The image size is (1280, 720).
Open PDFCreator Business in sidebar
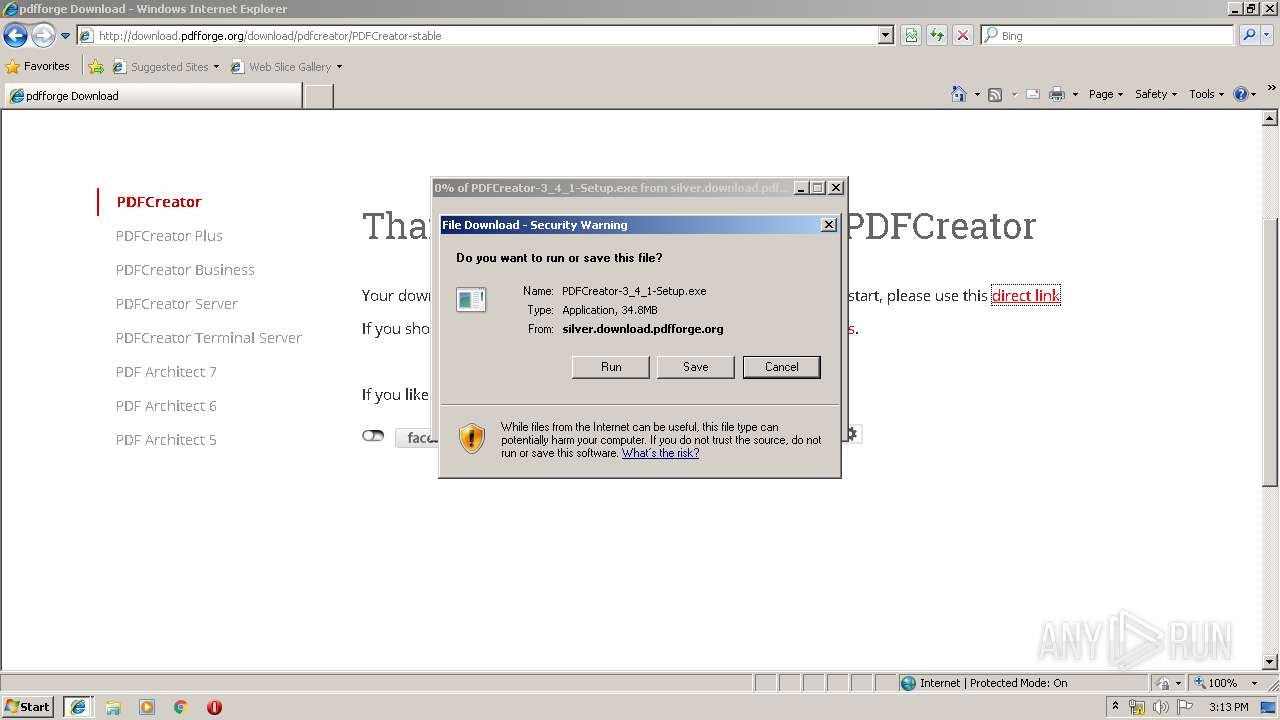click(185, 270)
